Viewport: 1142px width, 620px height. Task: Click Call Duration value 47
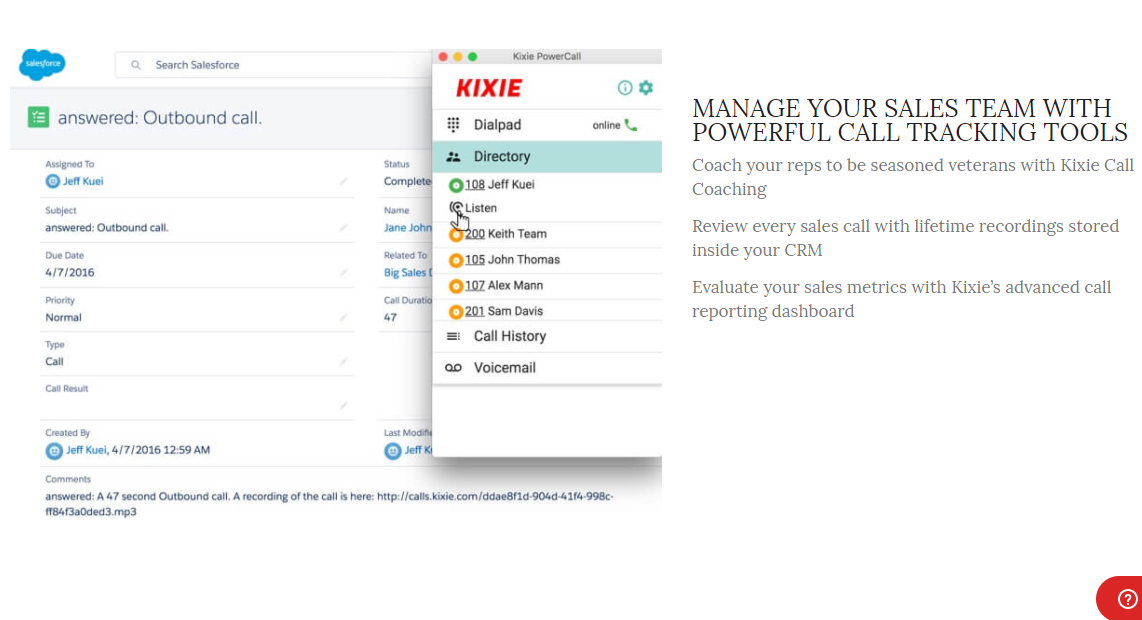[x=390, y=318]
